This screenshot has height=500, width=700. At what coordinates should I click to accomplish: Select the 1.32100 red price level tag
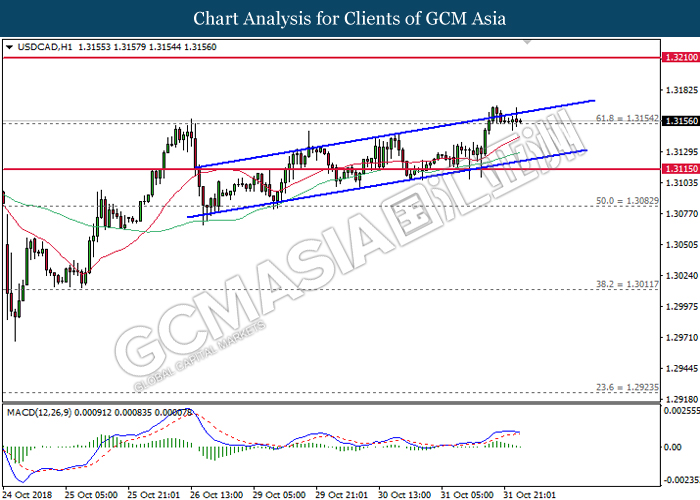click(680, 58)
